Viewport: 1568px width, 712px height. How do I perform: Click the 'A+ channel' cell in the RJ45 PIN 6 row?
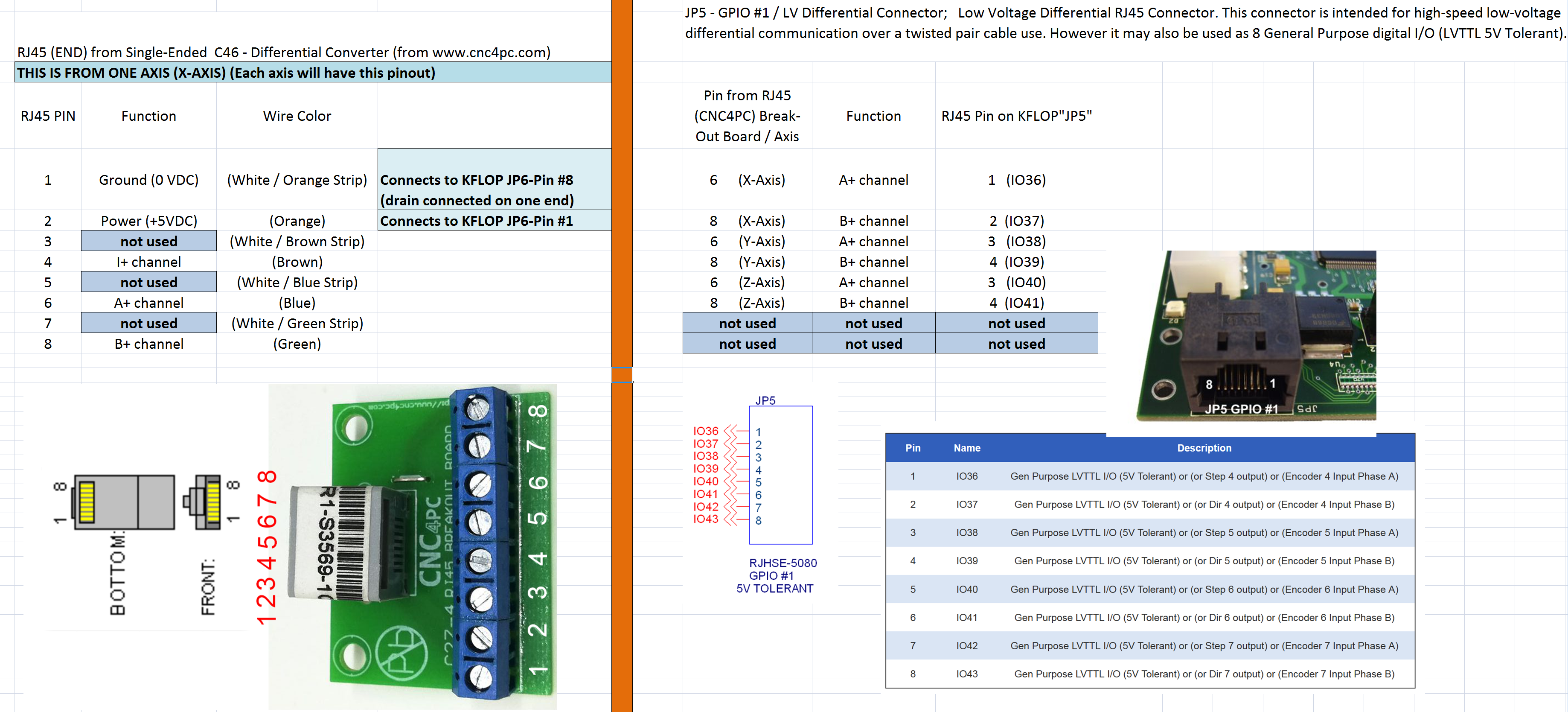coord(148,303)
